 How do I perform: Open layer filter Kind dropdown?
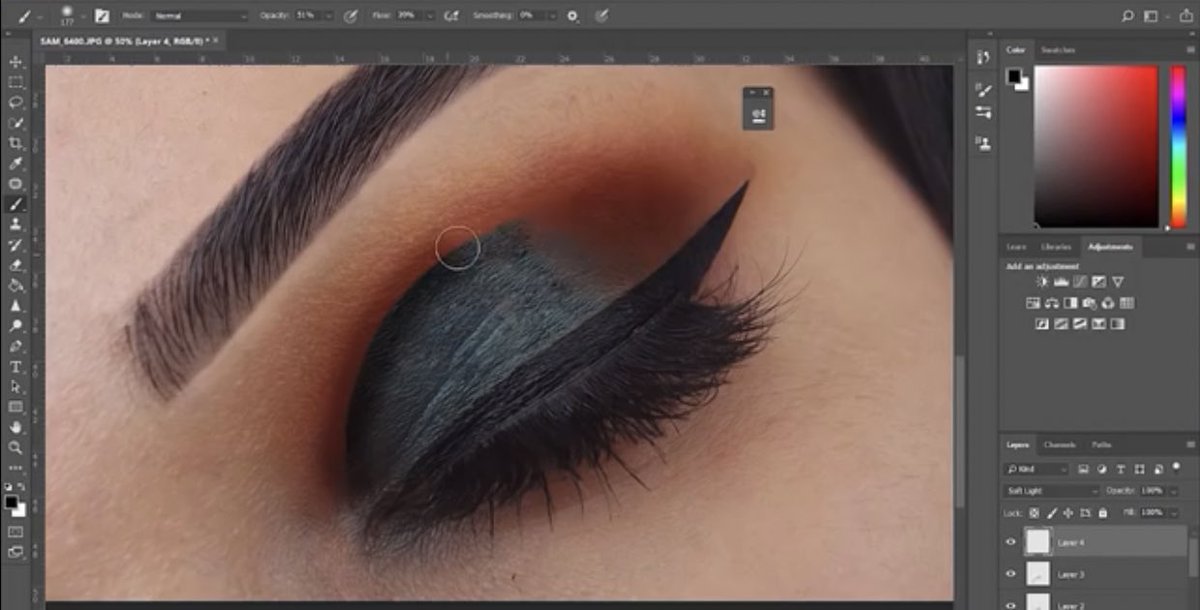pos(1036,469)
